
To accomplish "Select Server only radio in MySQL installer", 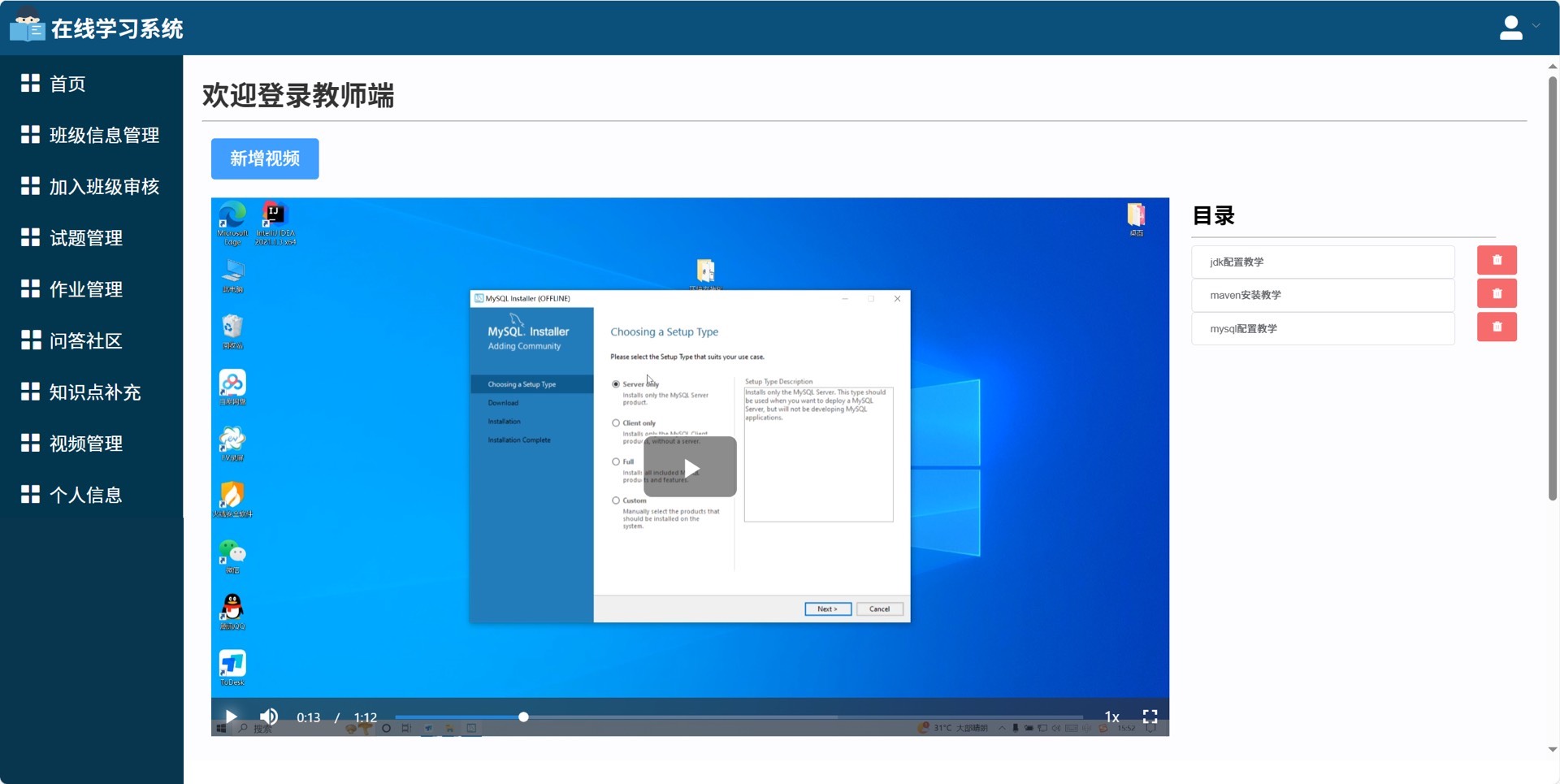I will 616,384.
